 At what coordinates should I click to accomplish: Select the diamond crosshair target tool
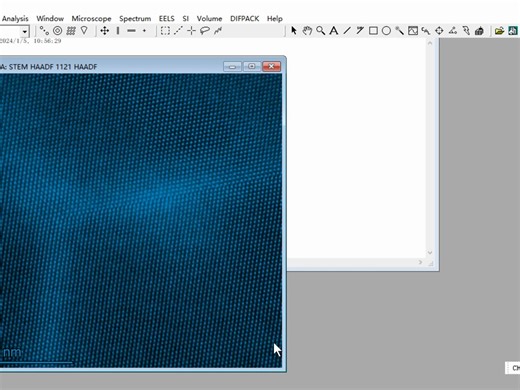pyautogui.click(x=439, y=31)
